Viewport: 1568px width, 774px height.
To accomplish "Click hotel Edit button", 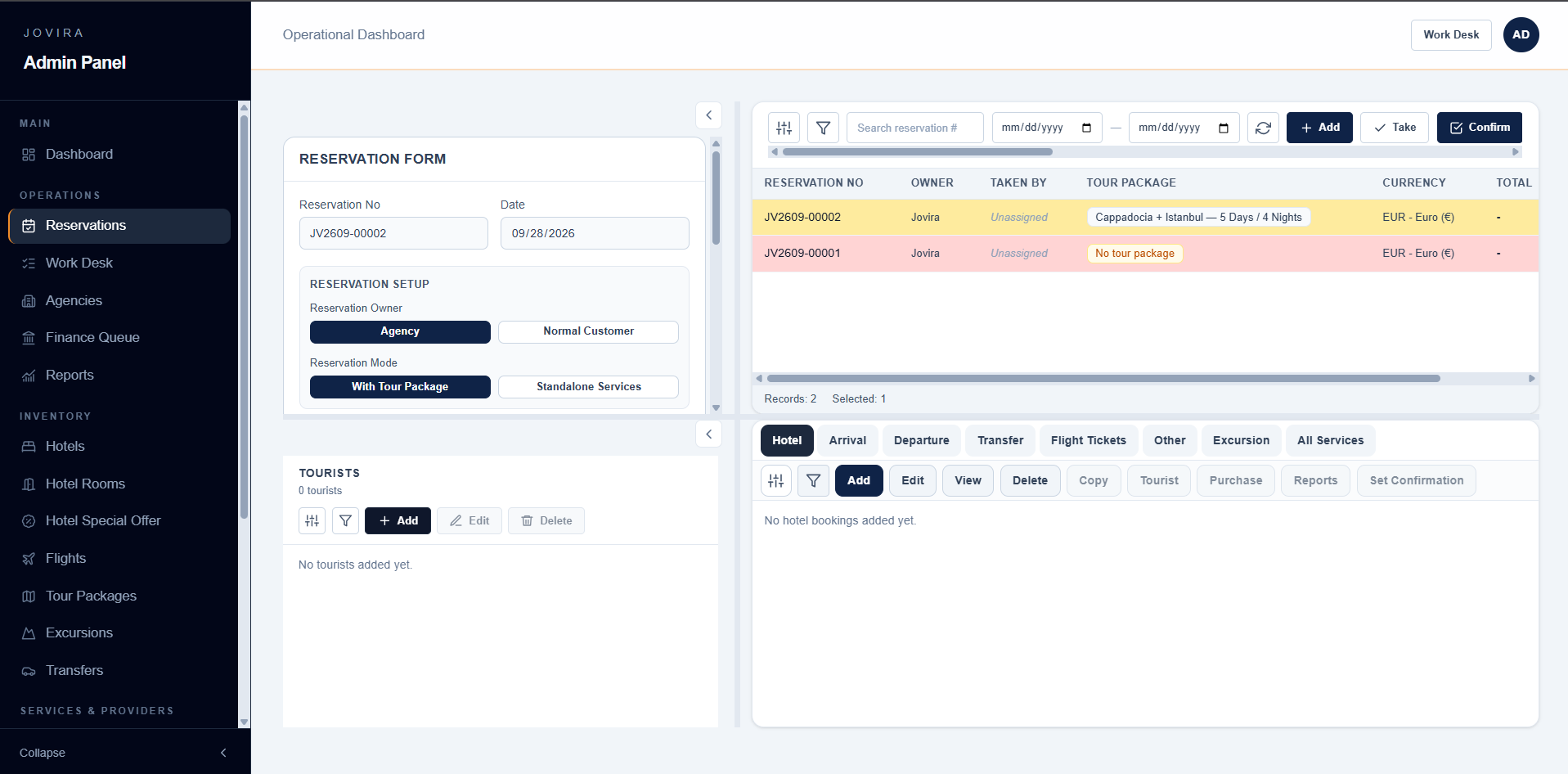I will (913, 481).
